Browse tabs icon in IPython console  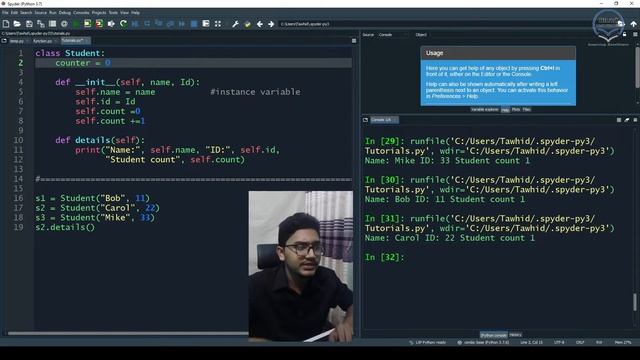pos(365,120)
